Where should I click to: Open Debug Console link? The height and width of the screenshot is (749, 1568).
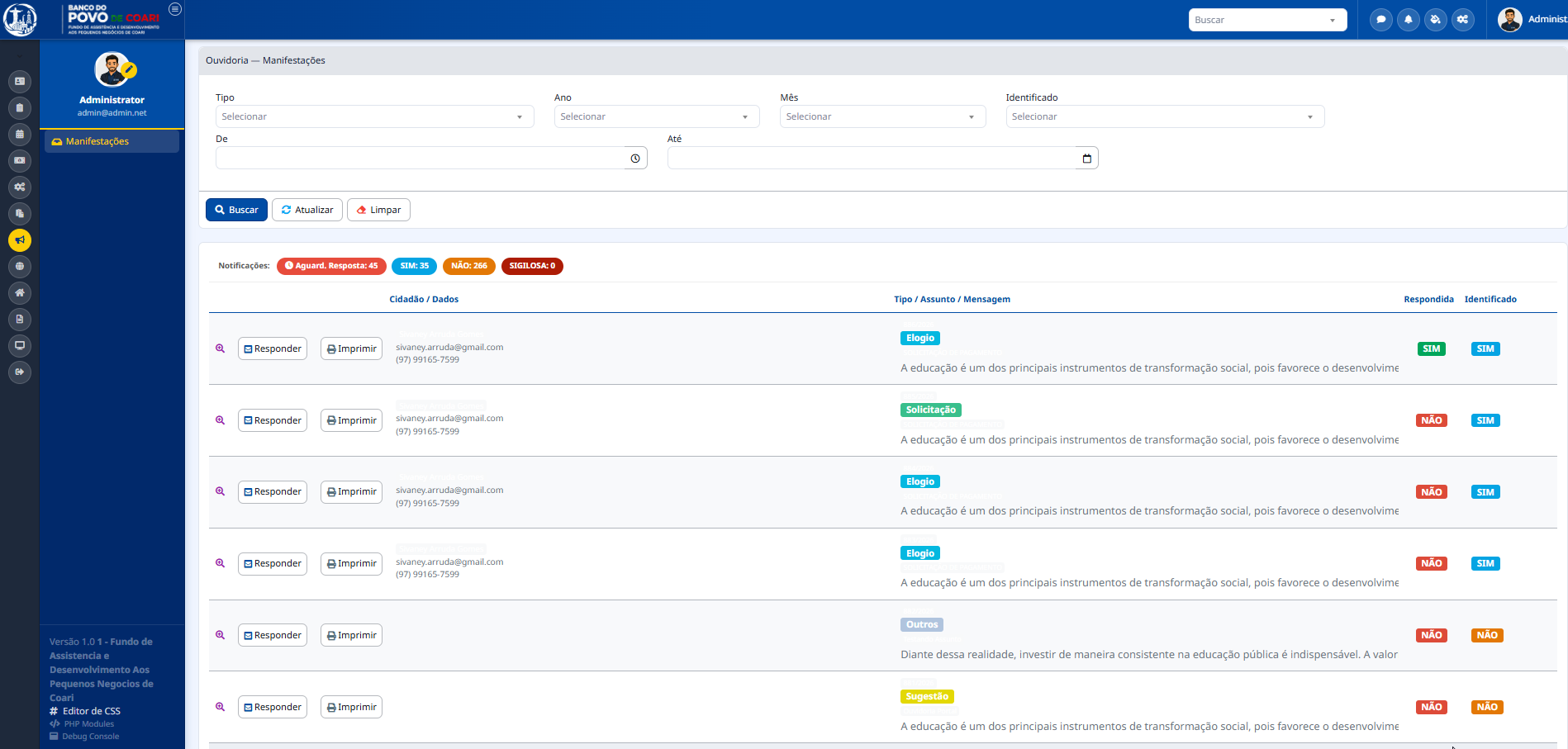coord(84,737)
